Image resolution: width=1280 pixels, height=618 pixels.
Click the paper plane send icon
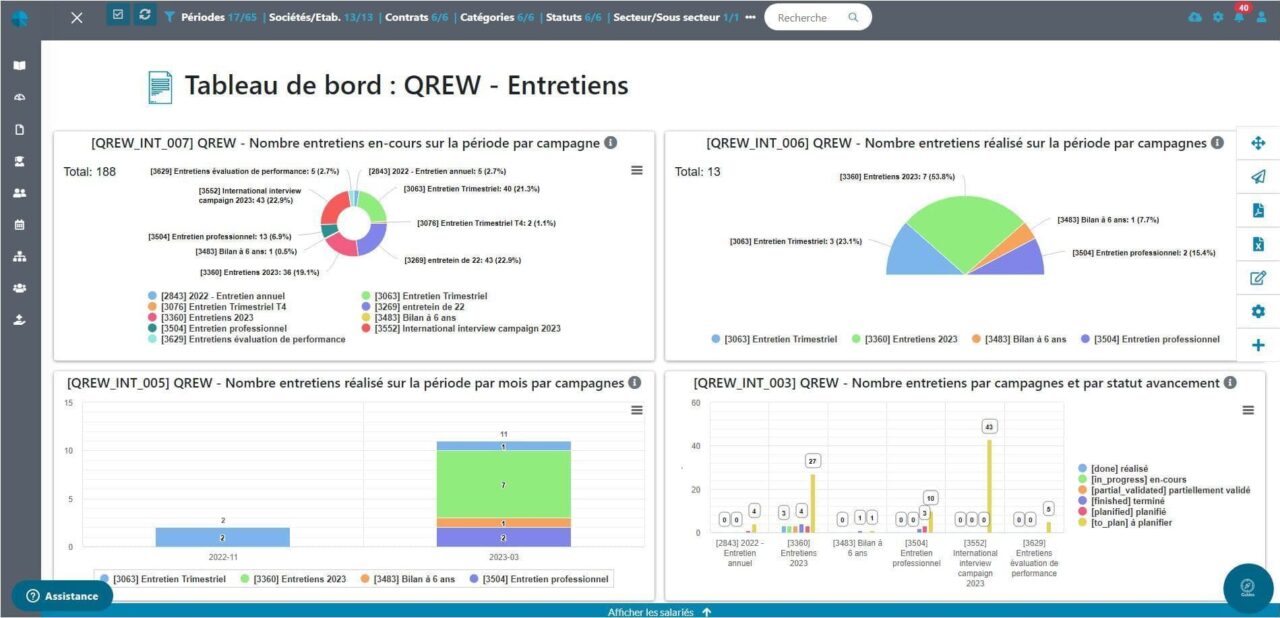[1258, 177]
